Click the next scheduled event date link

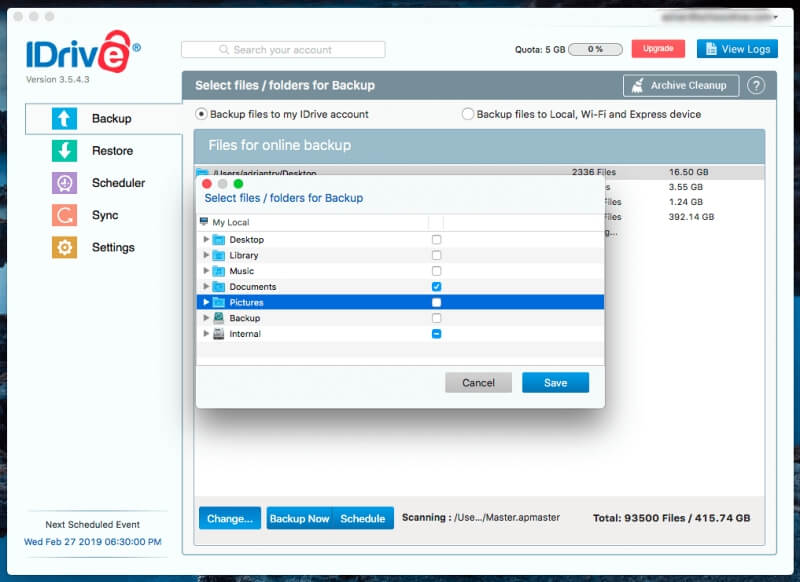coord(93,542)
